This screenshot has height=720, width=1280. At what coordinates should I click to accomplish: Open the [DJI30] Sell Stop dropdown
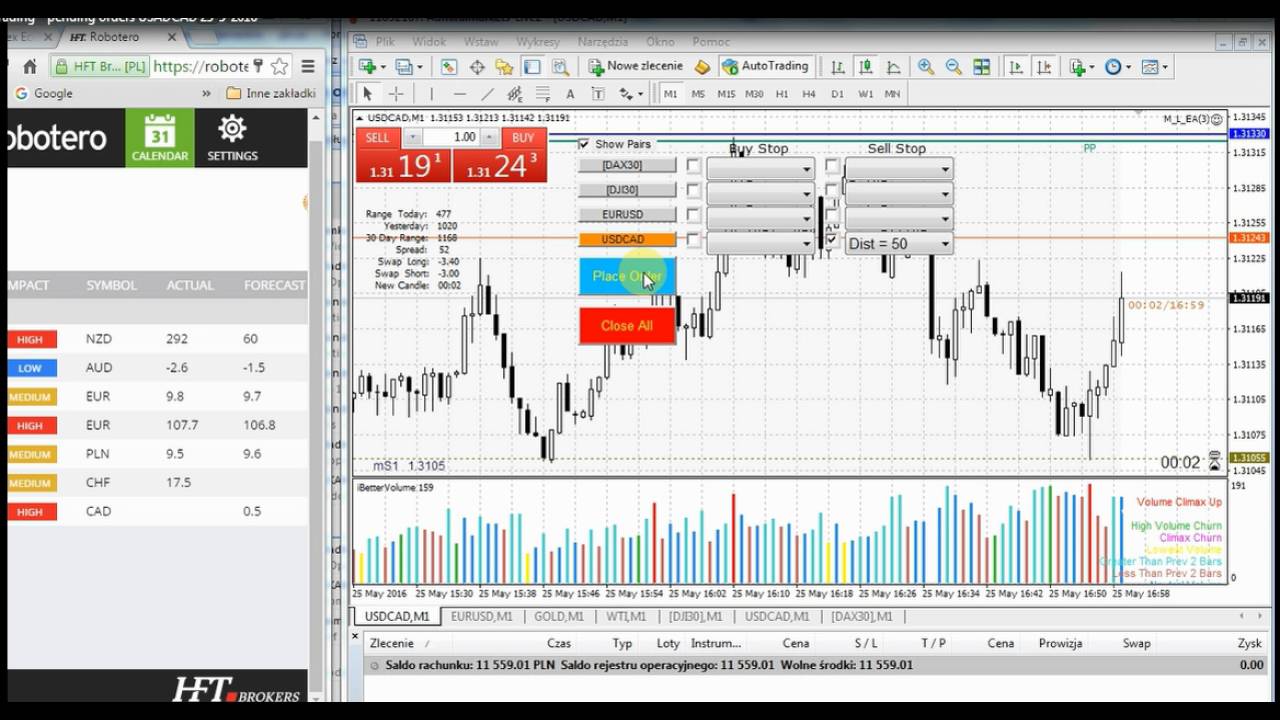898,194
